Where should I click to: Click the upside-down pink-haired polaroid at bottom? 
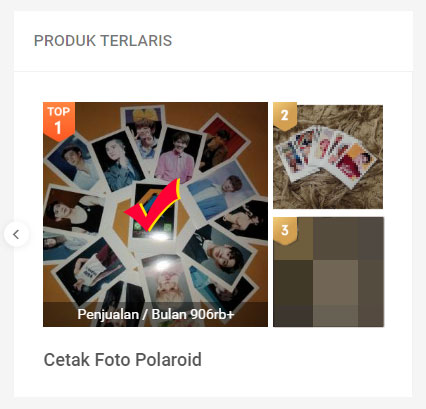pos(166,285)
